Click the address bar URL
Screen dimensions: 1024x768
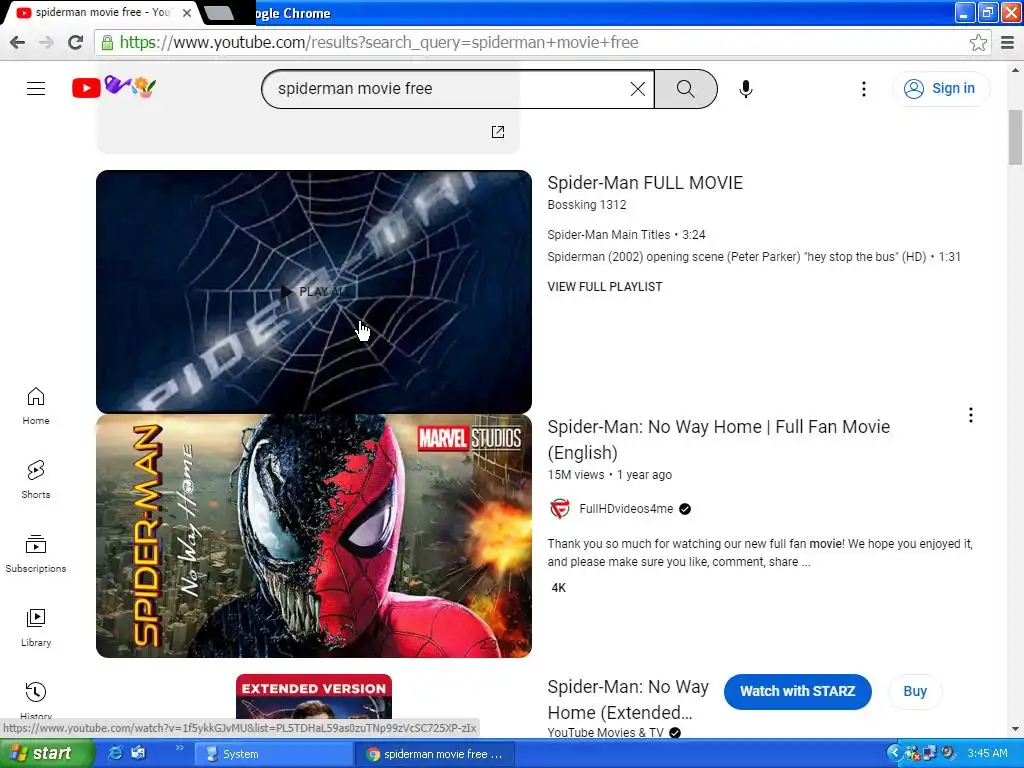(379, 42)
